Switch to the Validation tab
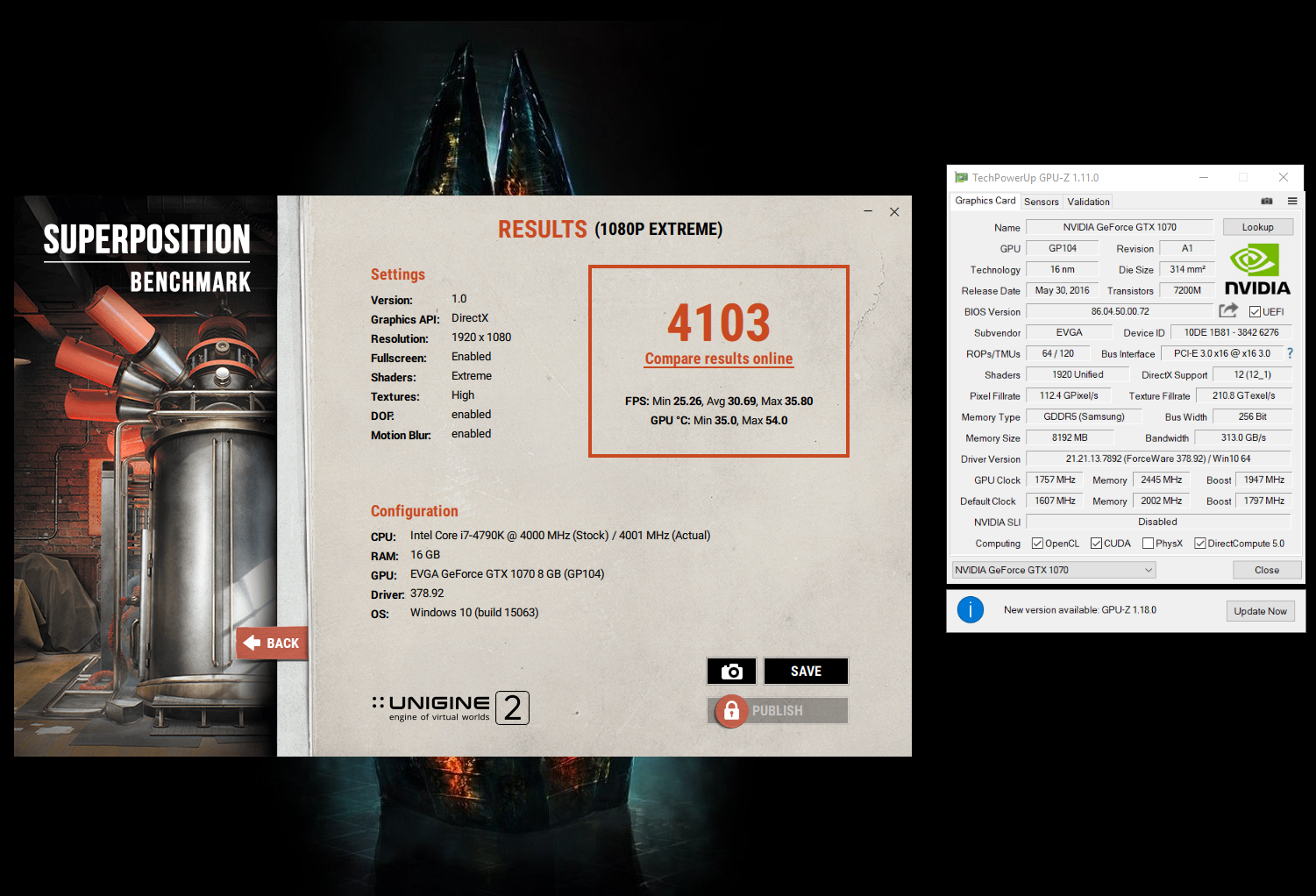The width and height of the screenshot is (1316, 896). [x=1088, y=202]
